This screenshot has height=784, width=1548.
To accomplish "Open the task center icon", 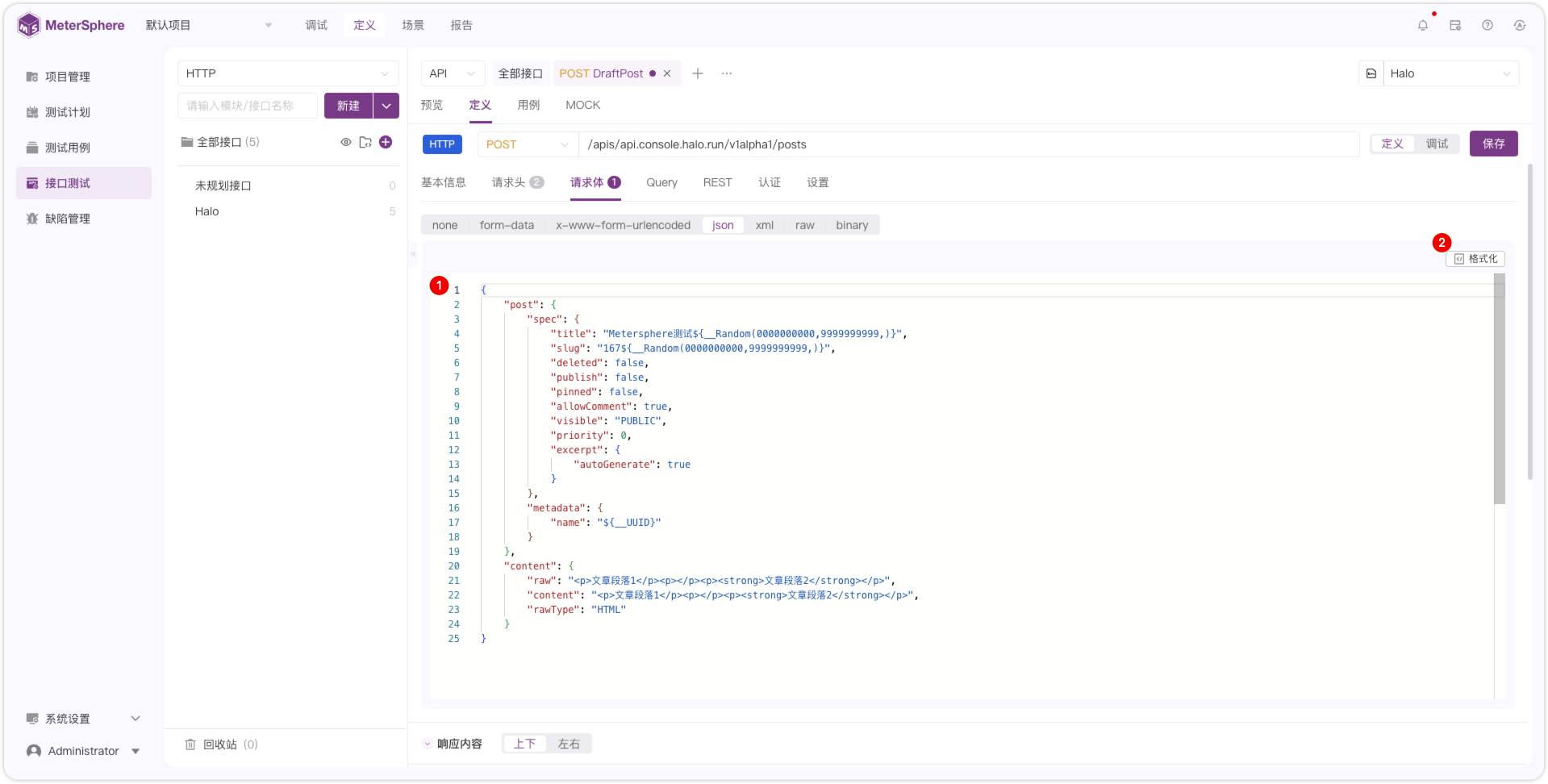I will click(x=1455, y=25).
